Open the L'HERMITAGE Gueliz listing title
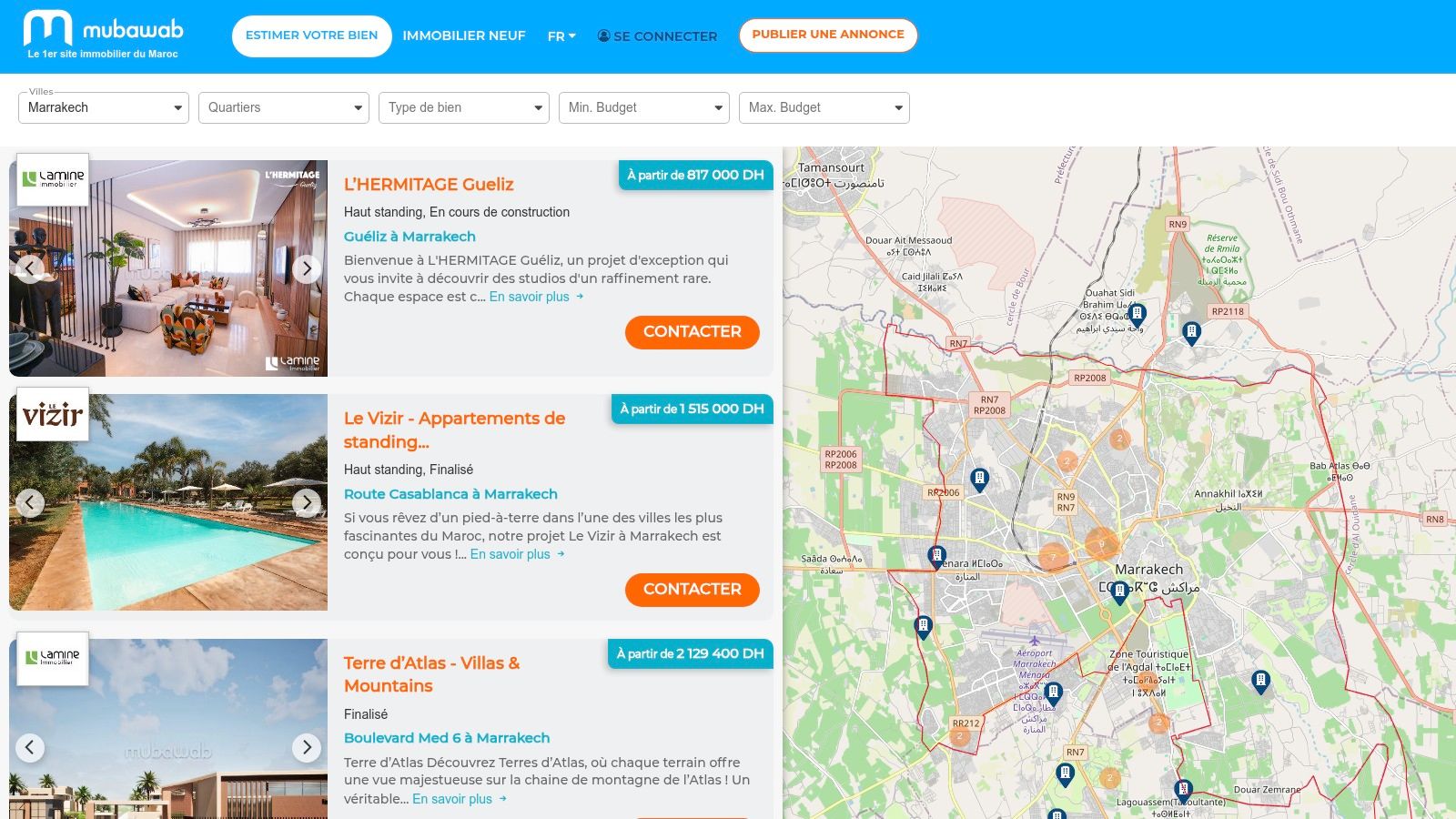 tap(429, 184)
